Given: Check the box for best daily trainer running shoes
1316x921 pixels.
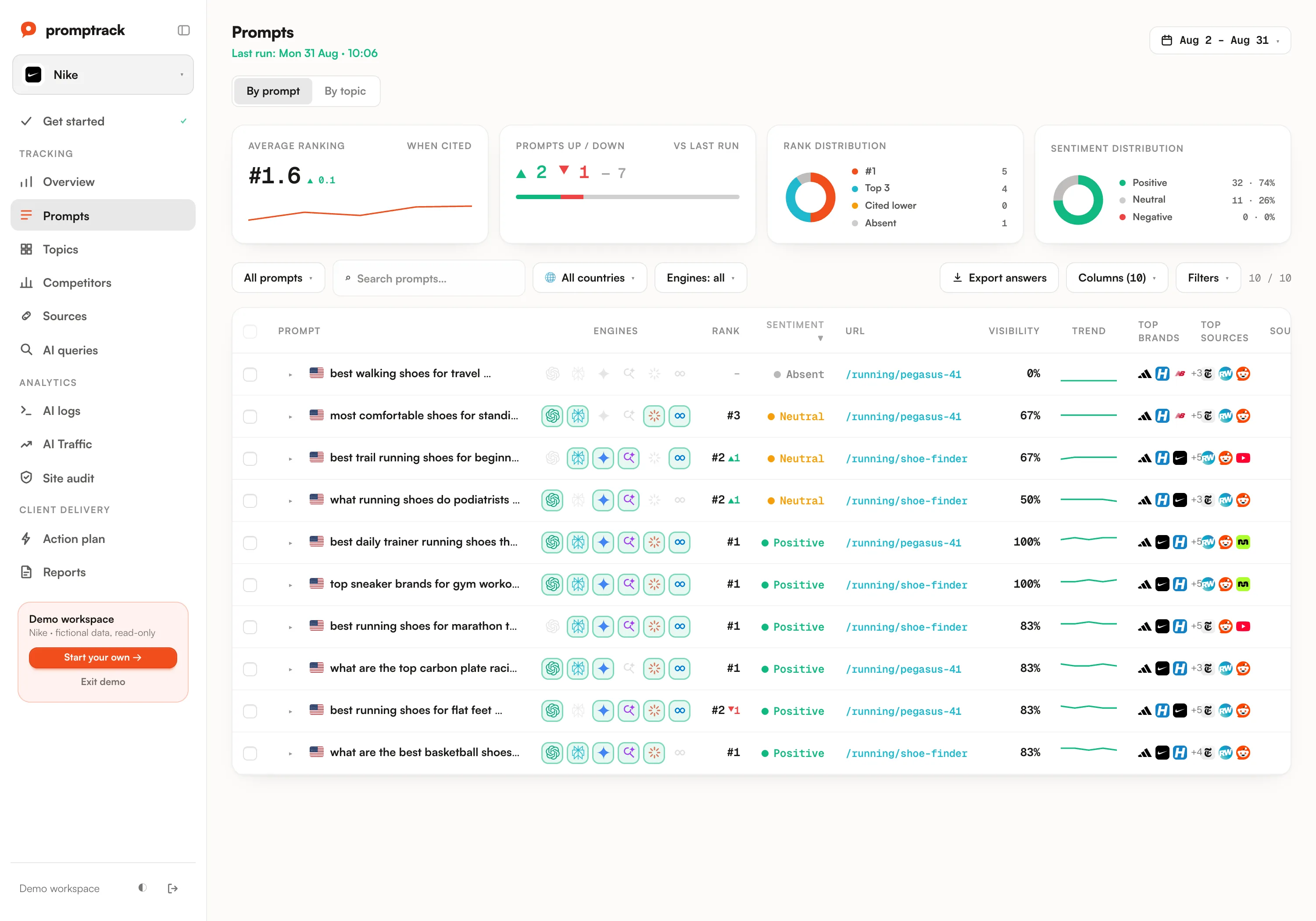Looking at the screenshot, I should 250,543.
